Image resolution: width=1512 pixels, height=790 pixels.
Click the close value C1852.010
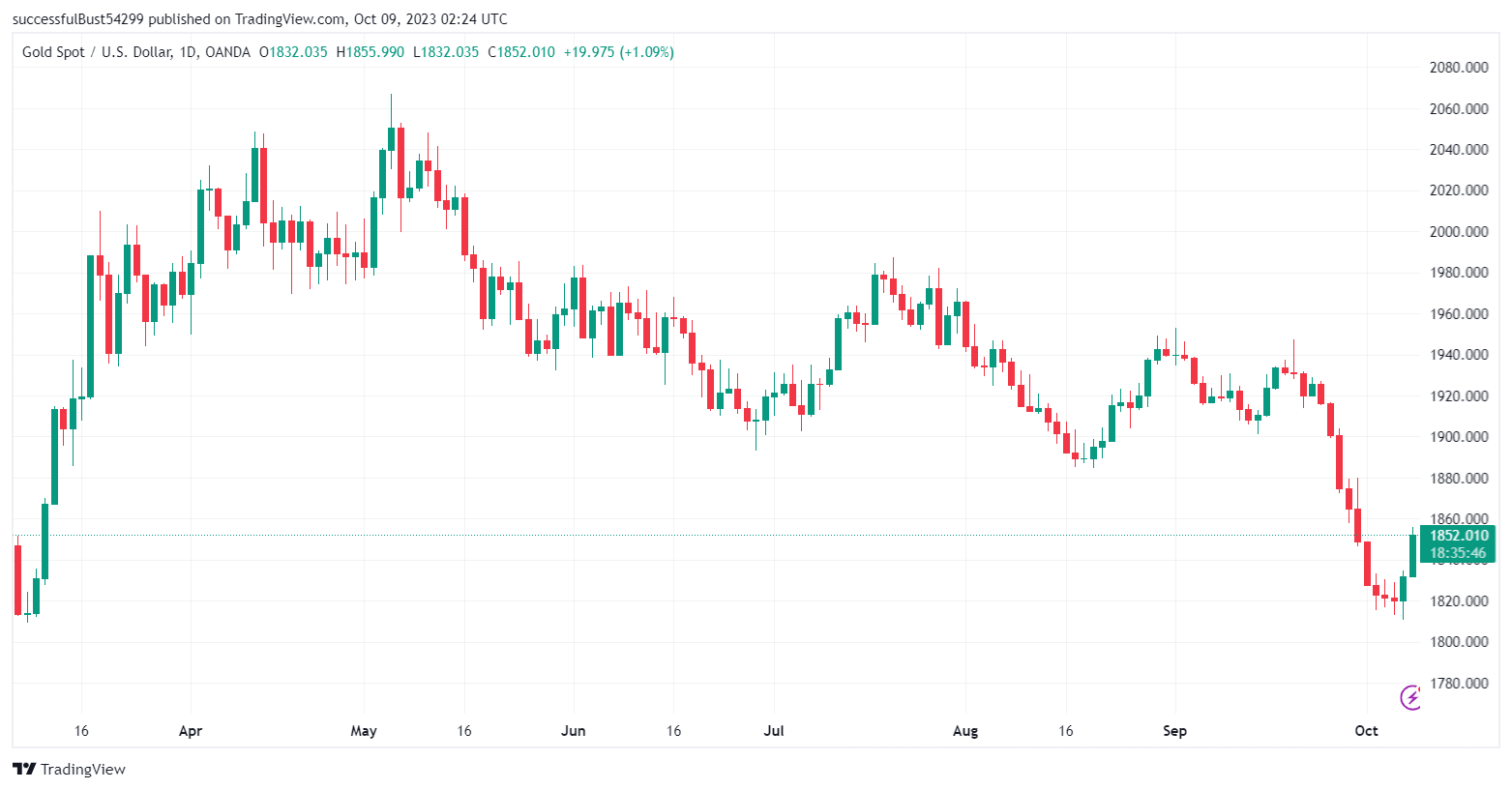tap(521, 52)
